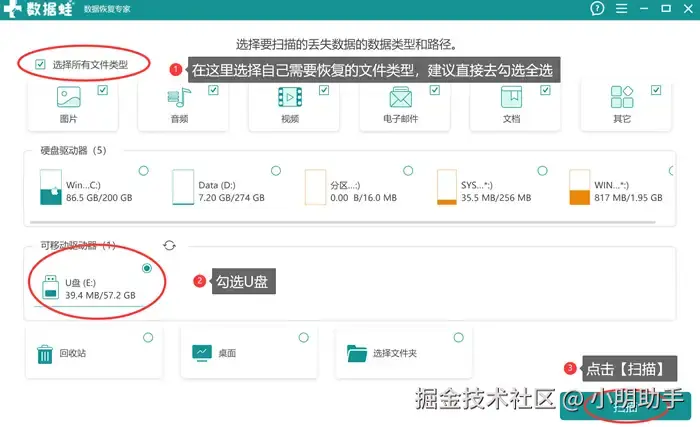
Task: Refresh the removable drives list
Action: click(x=169, y=245)
